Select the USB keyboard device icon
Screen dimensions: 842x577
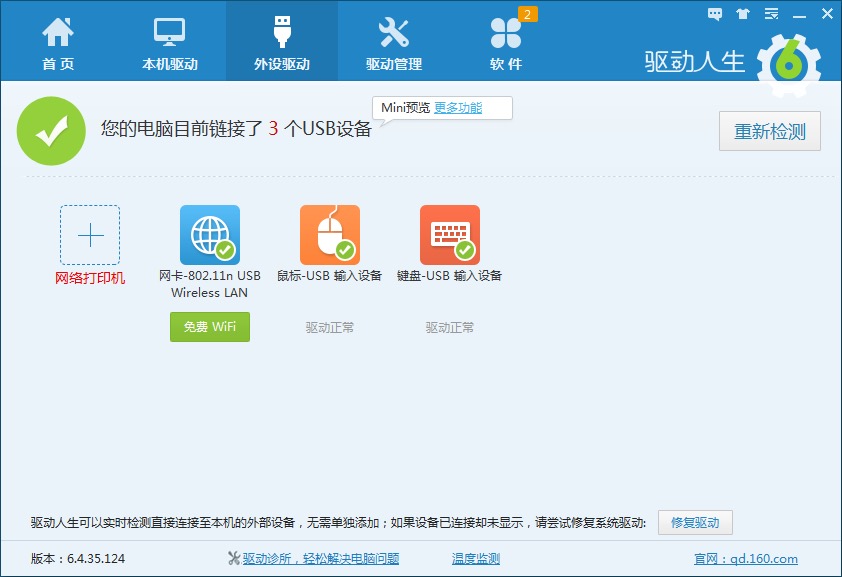pos(450,235)
